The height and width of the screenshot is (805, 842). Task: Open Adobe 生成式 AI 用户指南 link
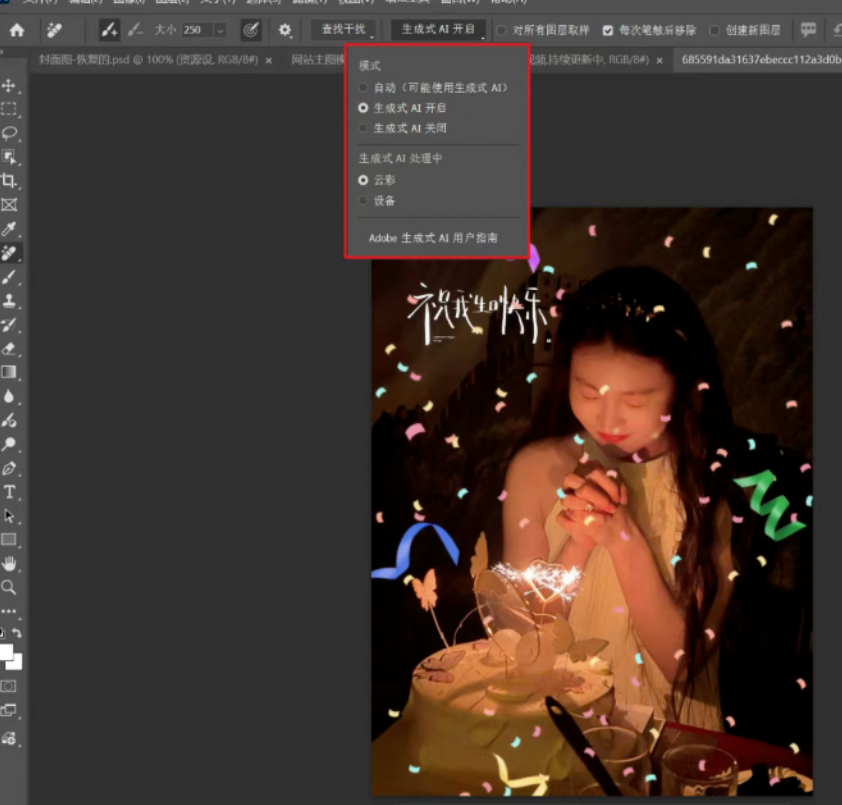point(433,238)
